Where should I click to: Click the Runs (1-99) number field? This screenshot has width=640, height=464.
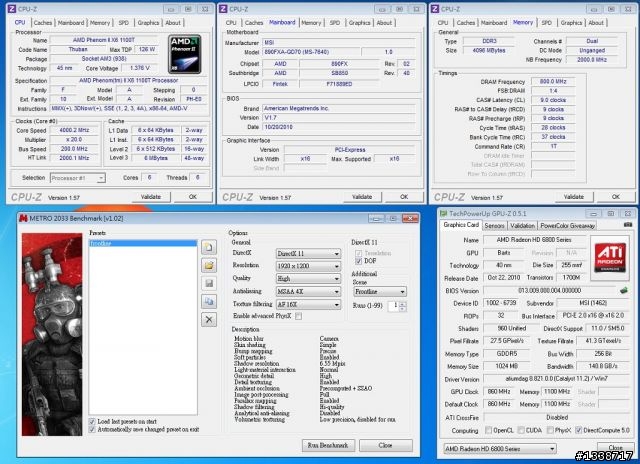[393, 306]
